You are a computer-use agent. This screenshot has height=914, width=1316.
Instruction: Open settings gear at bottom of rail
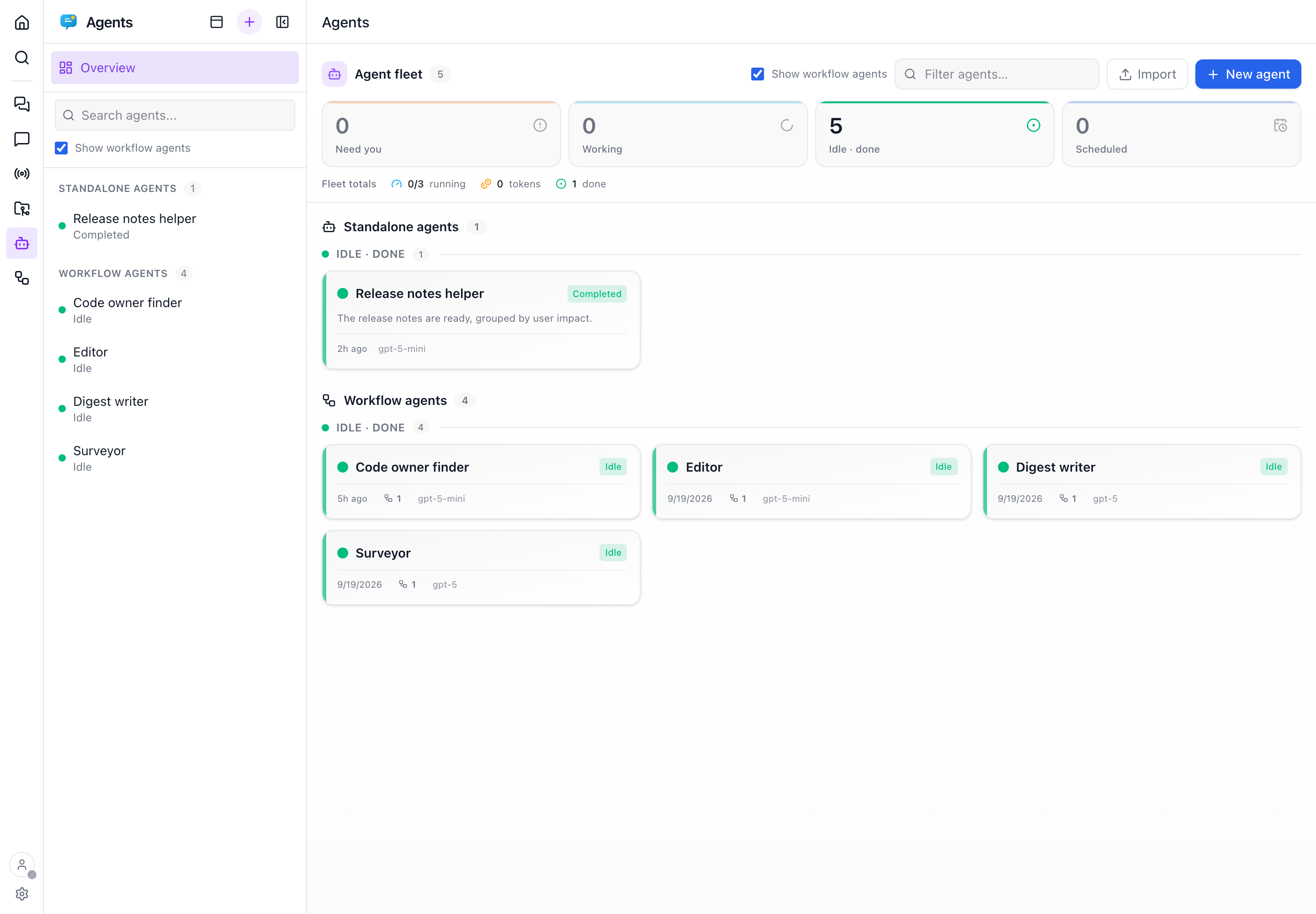[x=22, y=893]
